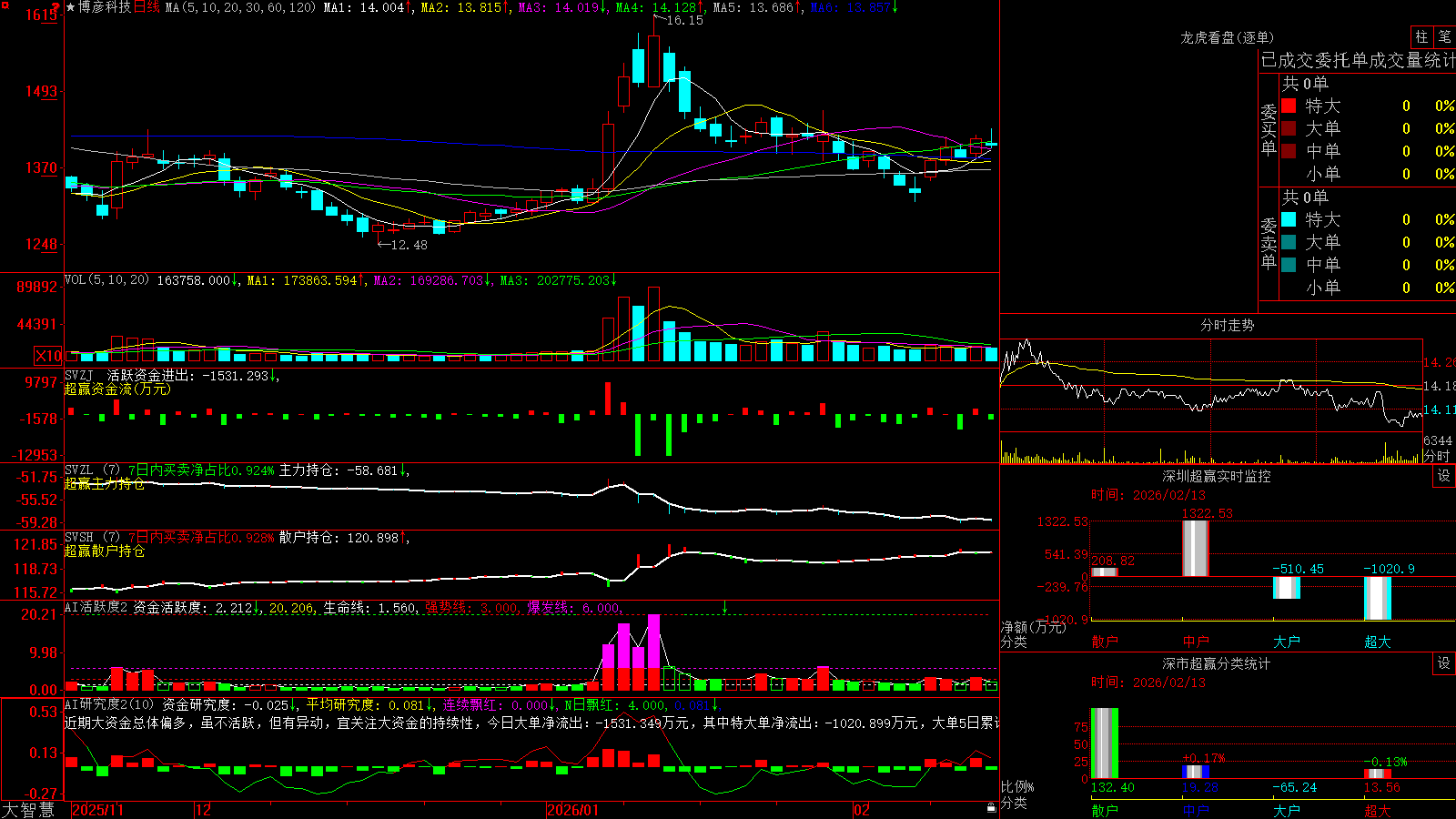
Task: Click the teal 中单 sell-order swatch
Action: pos(1289,265)
